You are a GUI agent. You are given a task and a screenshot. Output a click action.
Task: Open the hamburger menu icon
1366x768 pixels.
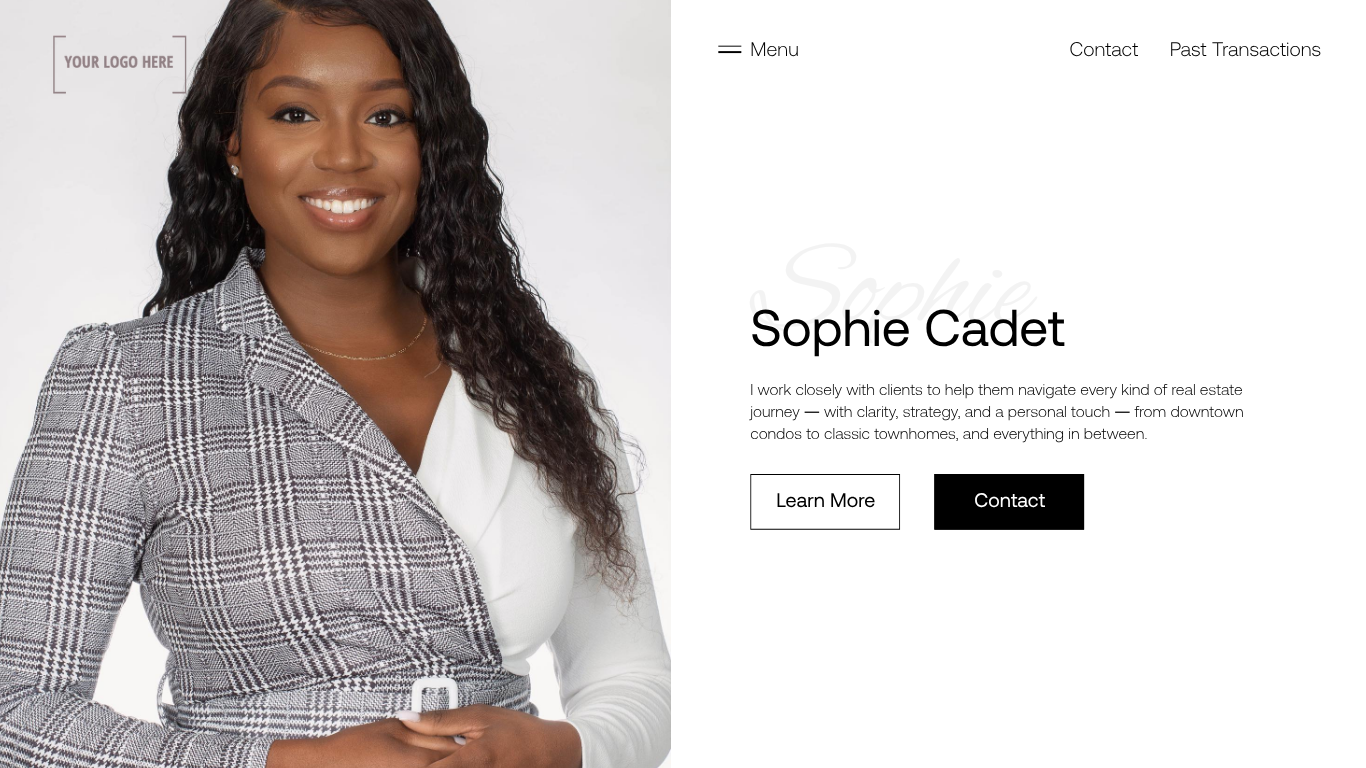729,49
